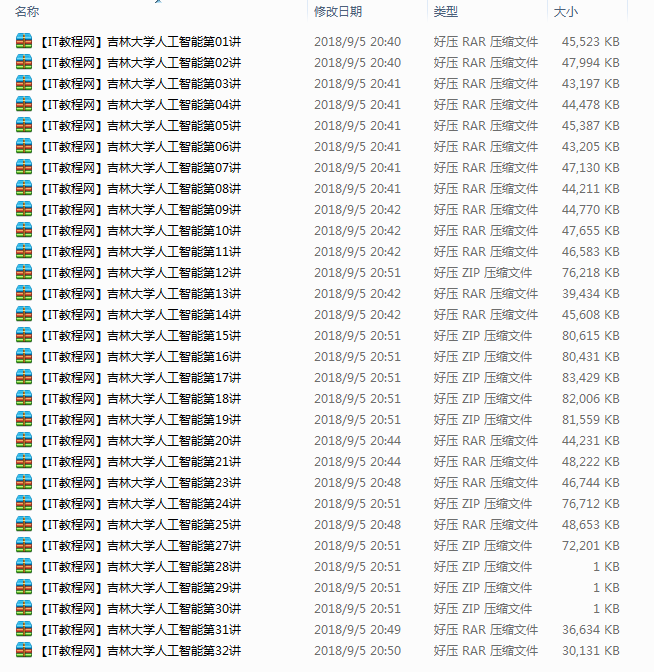Click the 83,429 KB size entry

tap(590, 378)
